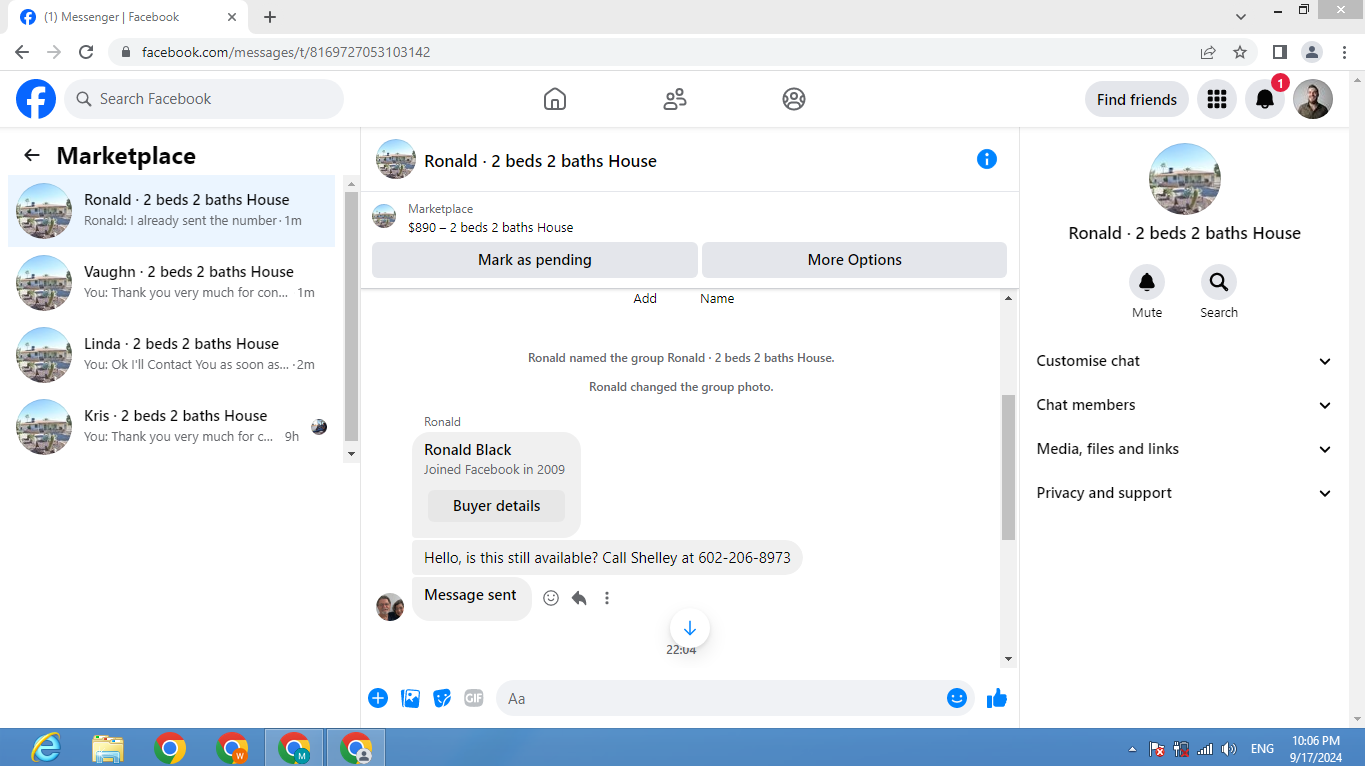
Task: Mute the chat with the bell icon
Action: point(1147,282)
